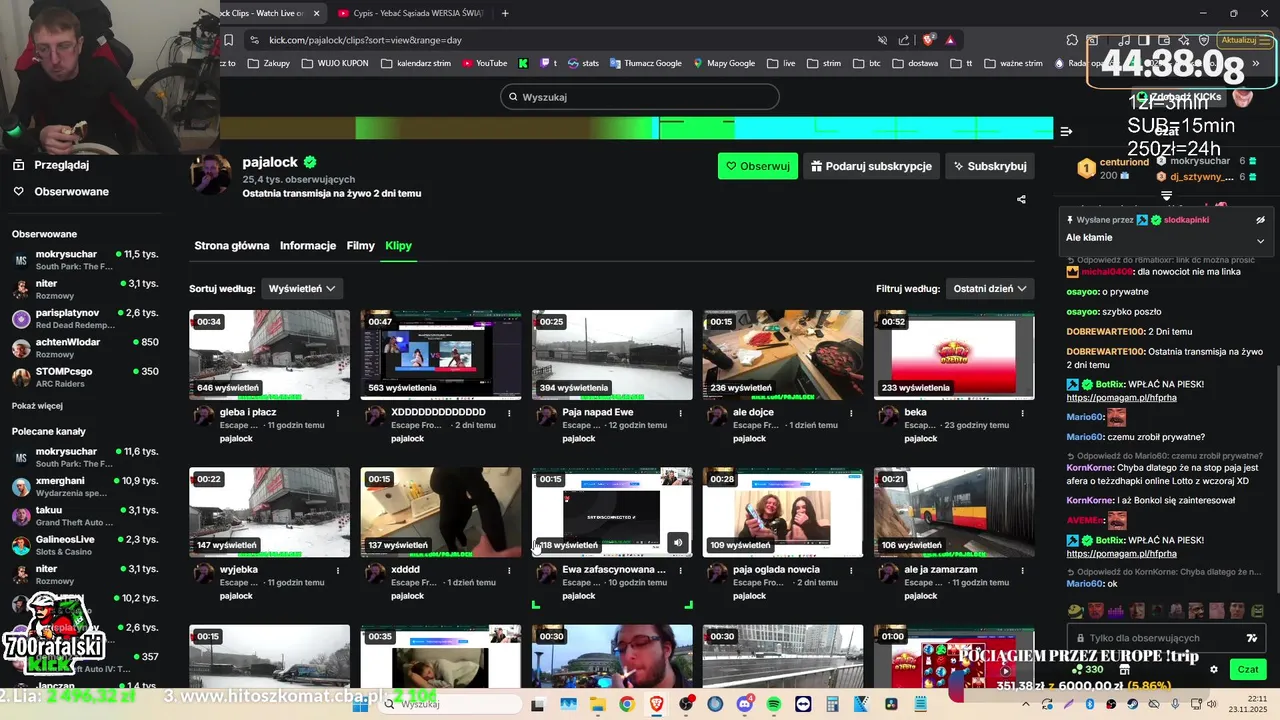Switch to 'Strona główna' tab

coord(232,245)
